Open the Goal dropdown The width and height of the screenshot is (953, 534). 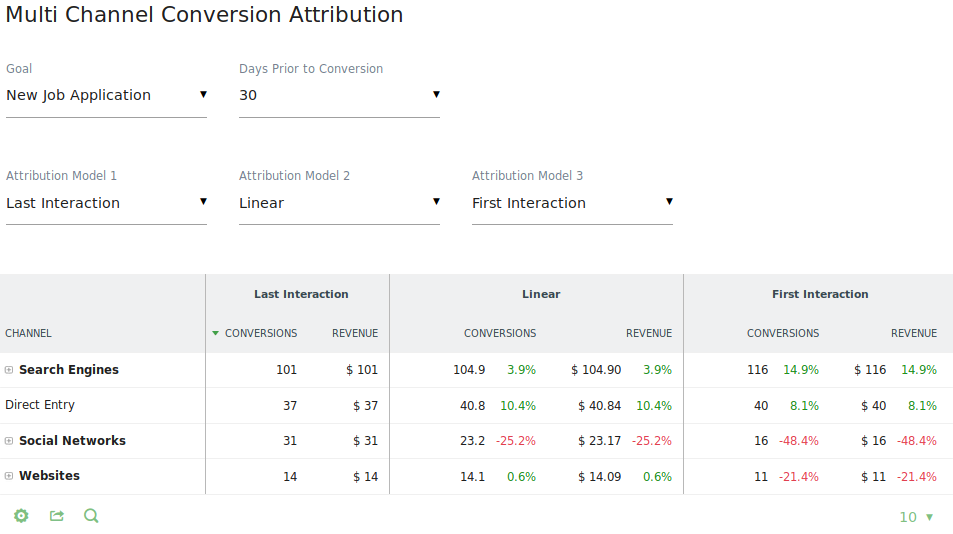coord(106,96)
